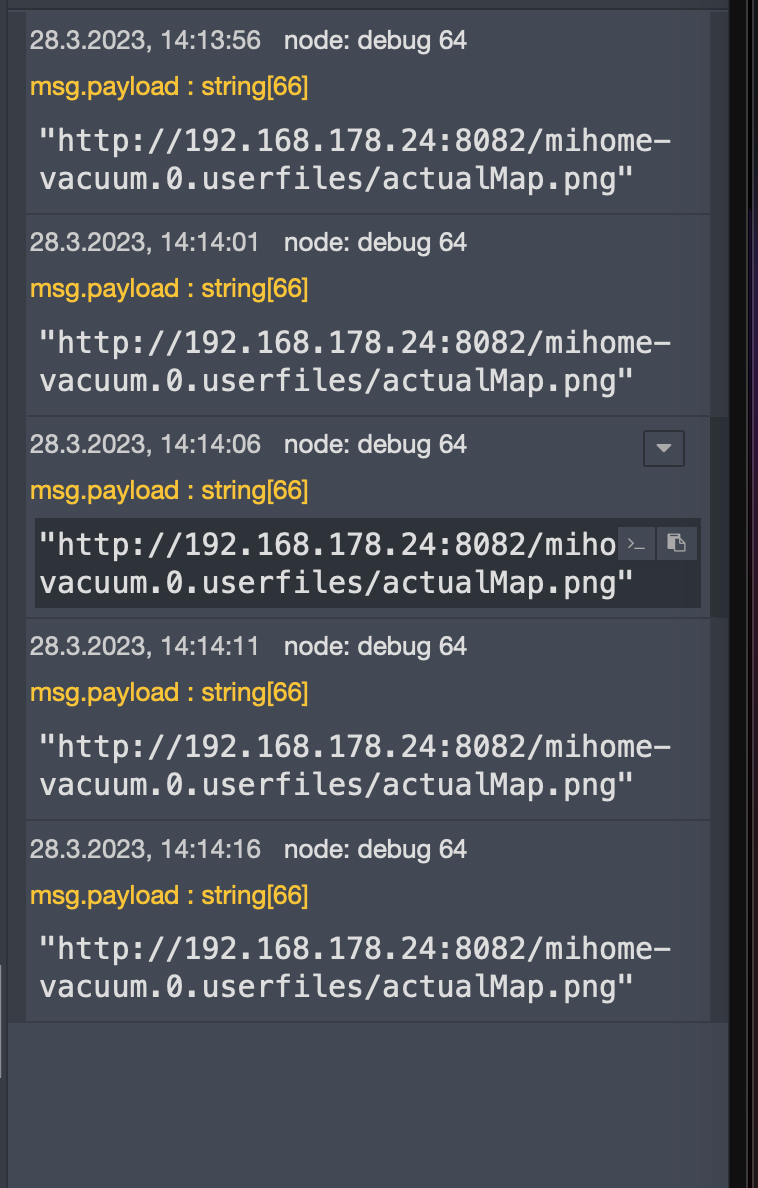The height and width of the screenshot is (1188, 758).
Task: Copy path using the terminal prompt icon
Action: click(636, 543)
